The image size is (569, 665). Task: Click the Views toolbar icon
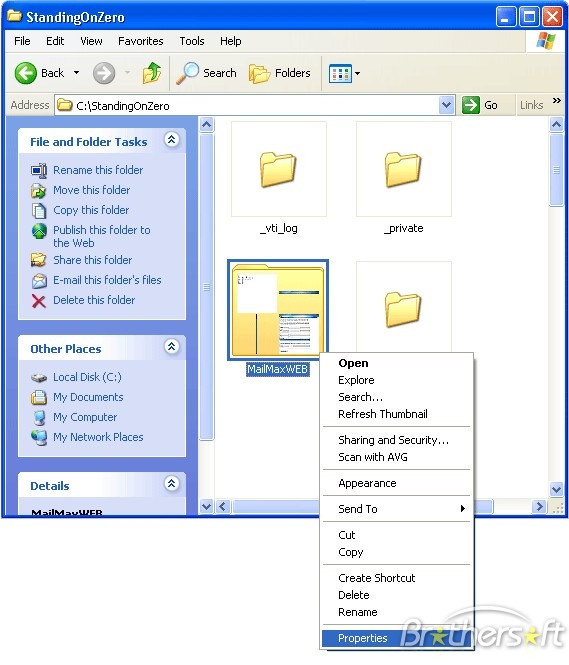(340, 73)
